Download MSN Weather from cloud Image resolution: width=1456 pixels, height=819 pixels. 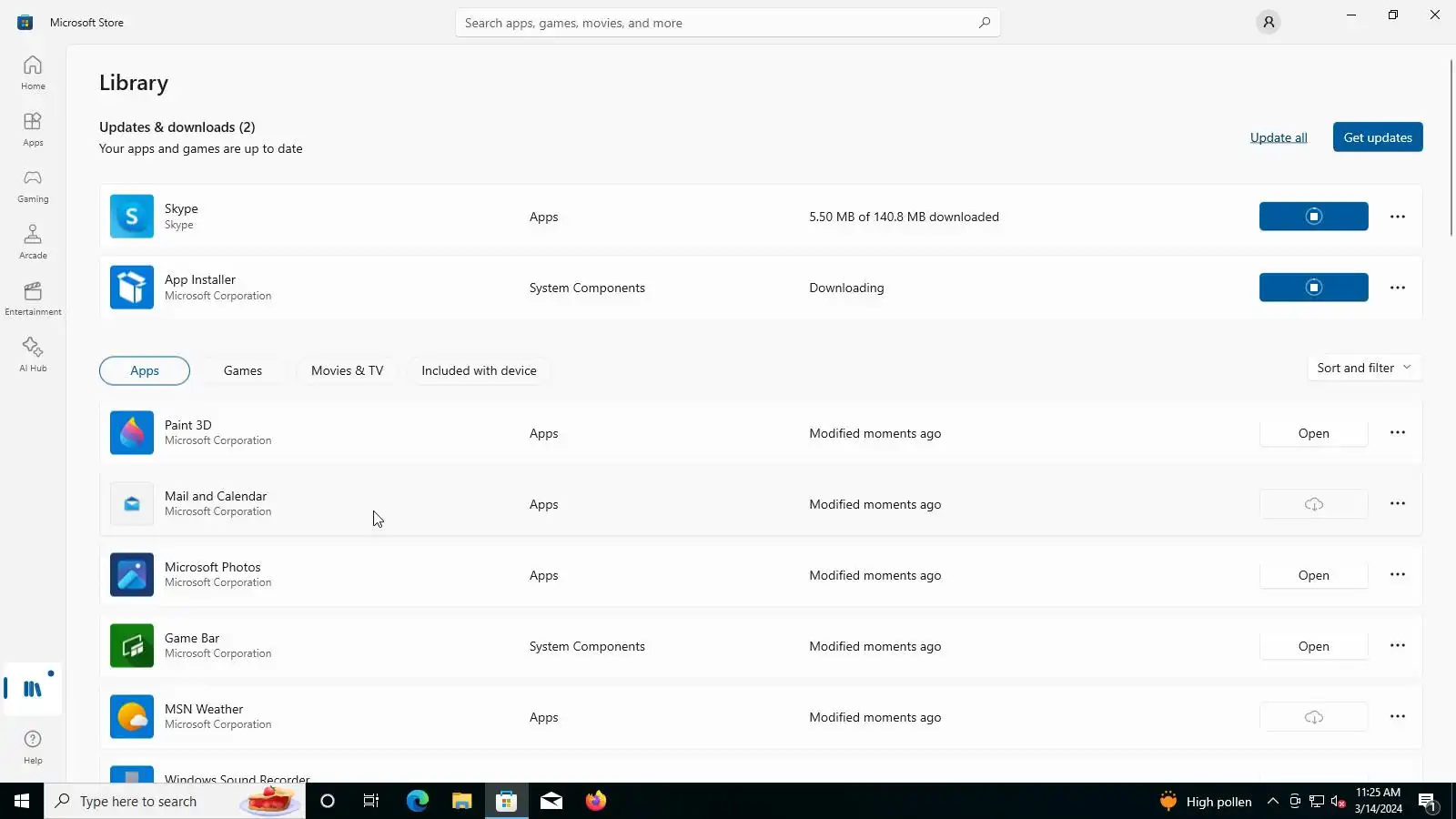[1313, 717]
